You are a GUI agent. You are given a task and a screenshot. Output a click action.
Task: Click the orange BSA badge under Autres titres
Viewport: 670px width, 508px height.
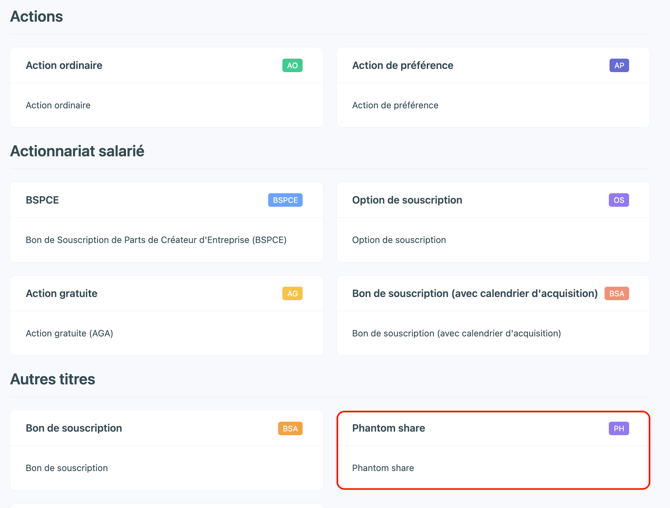290,429
